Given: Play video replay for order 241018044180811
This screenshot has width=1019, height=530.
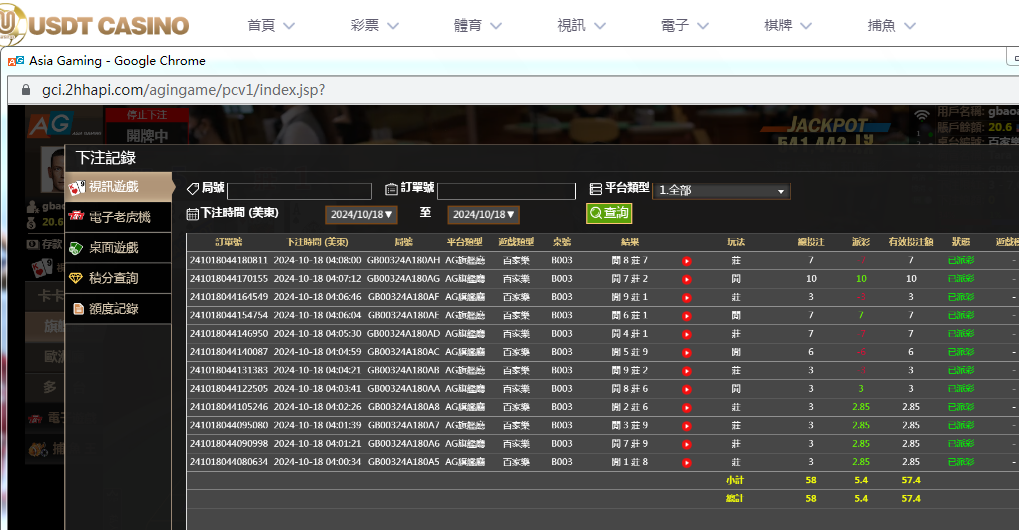Looking at the screenshot, I should coord(687,261).
